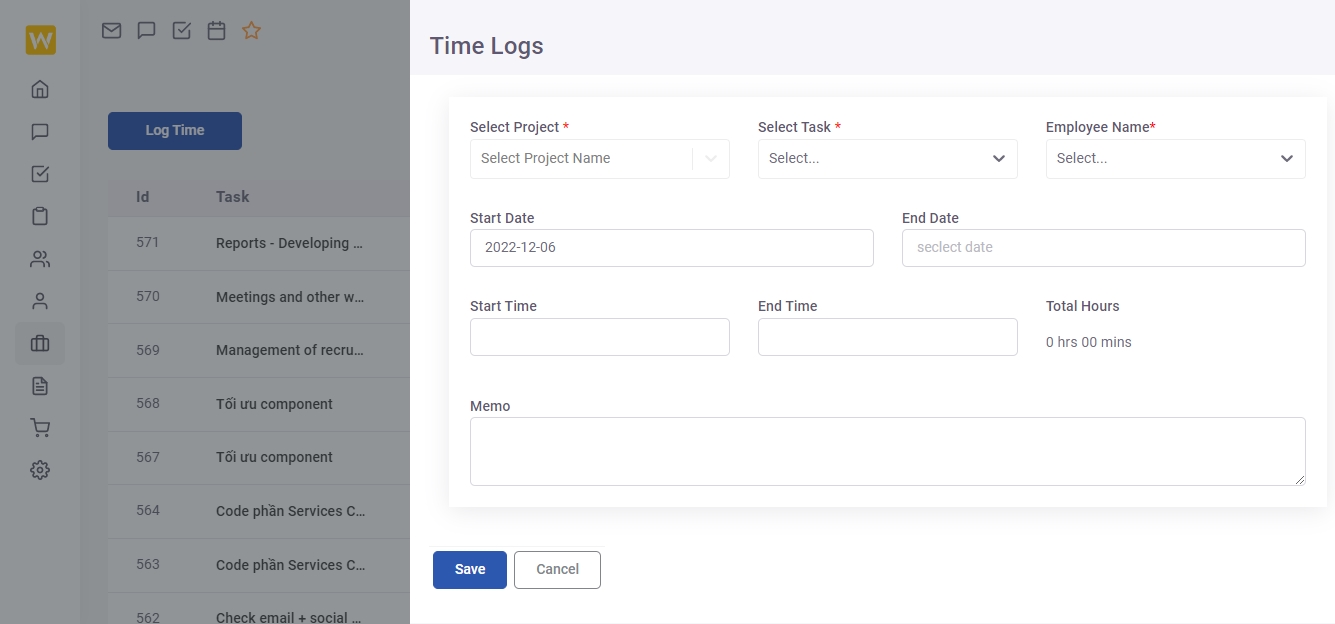
Task: Click the Log Time button
Action: coord(175,131)
